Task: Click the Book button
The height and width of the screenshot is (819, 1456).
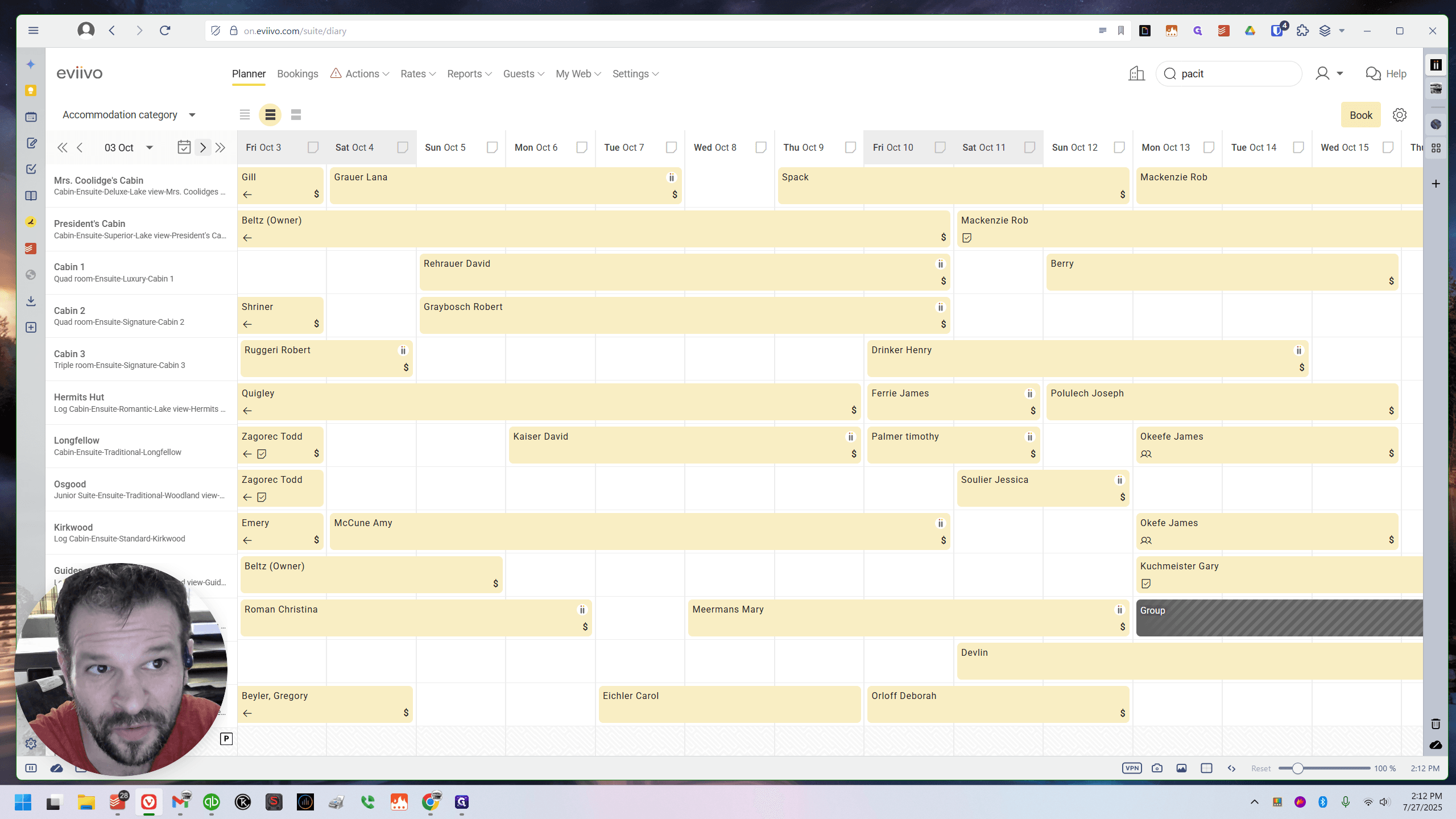Action: [x=1361, y=115]
